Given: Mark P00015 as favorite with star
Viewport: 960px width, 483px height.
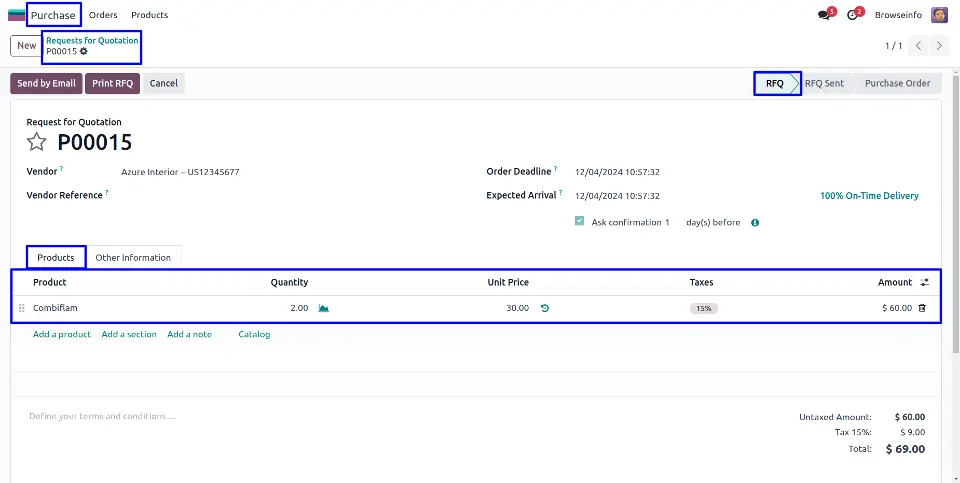Looking at the screenshot, I should pyautogui.click(x=37, y=142).
